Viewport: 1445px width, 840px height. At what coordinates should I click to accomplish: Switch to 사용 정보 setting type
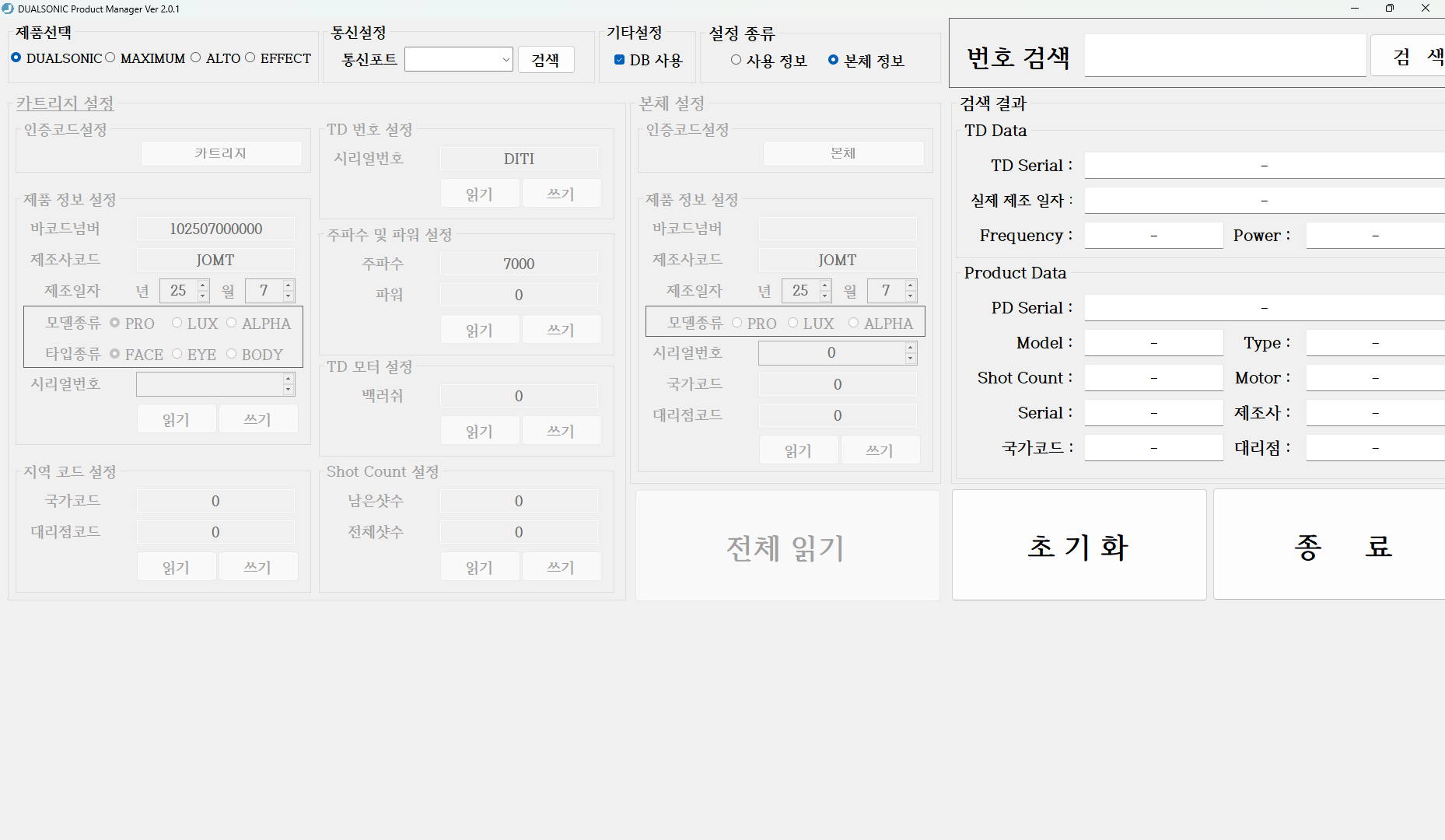734,60
